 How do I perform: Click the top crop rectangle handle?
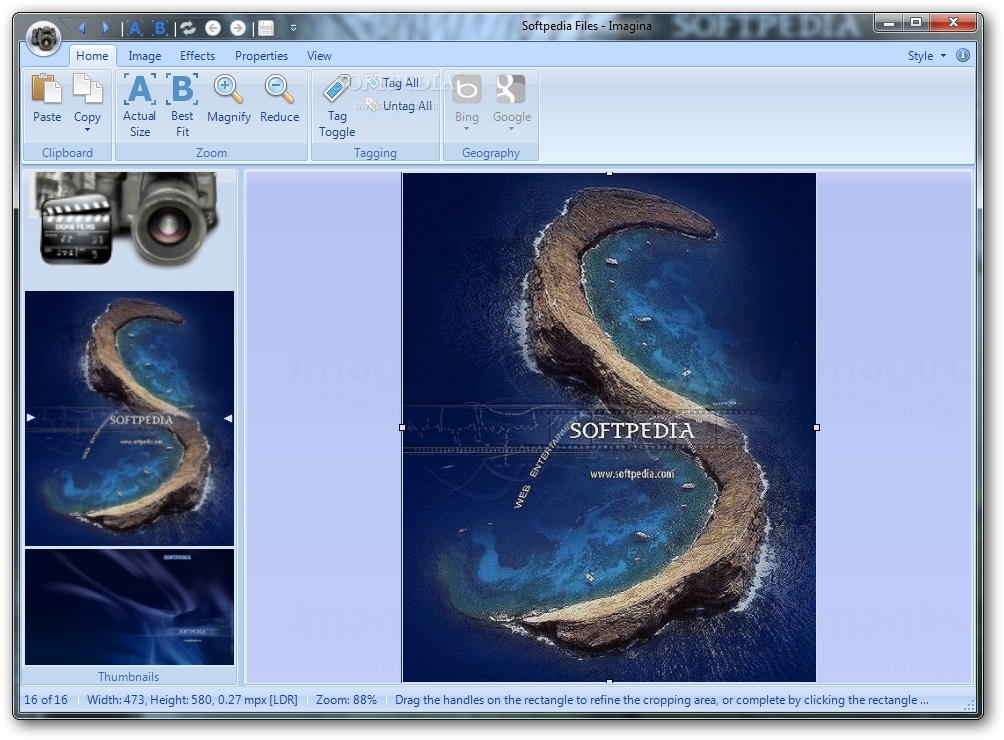click(x=609, y=173)
